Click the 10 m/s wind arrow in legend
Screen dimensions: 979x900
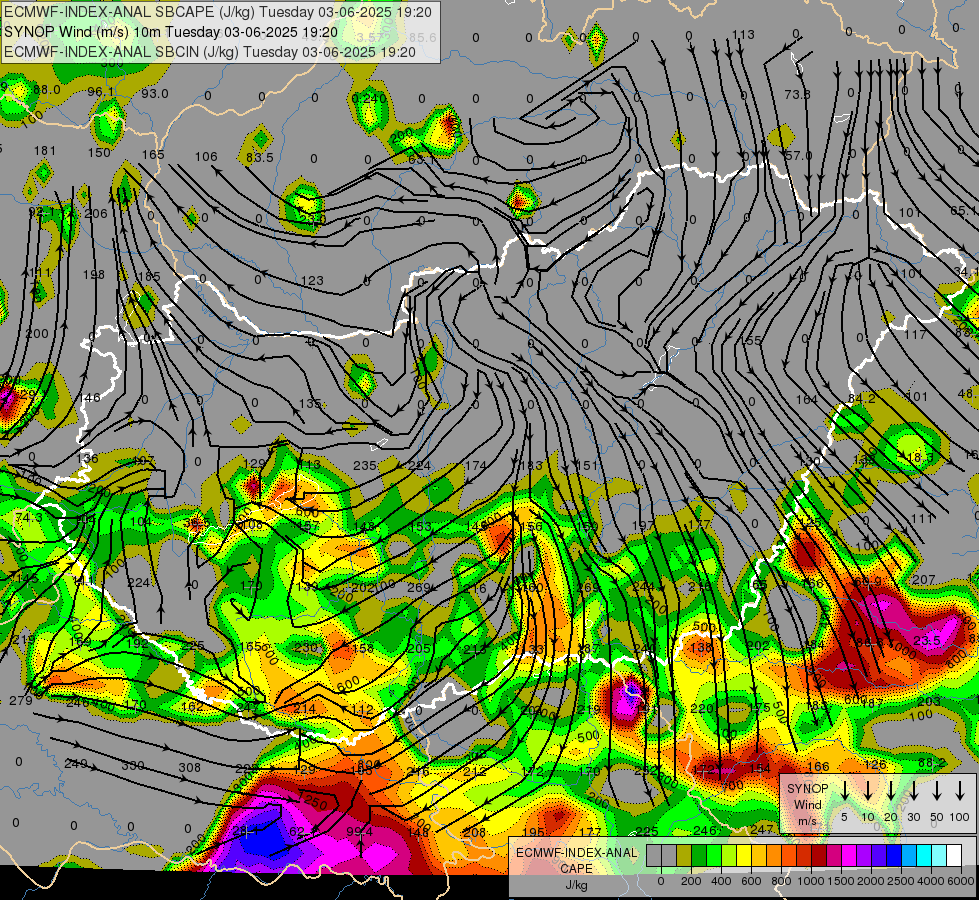coord(867,791)
